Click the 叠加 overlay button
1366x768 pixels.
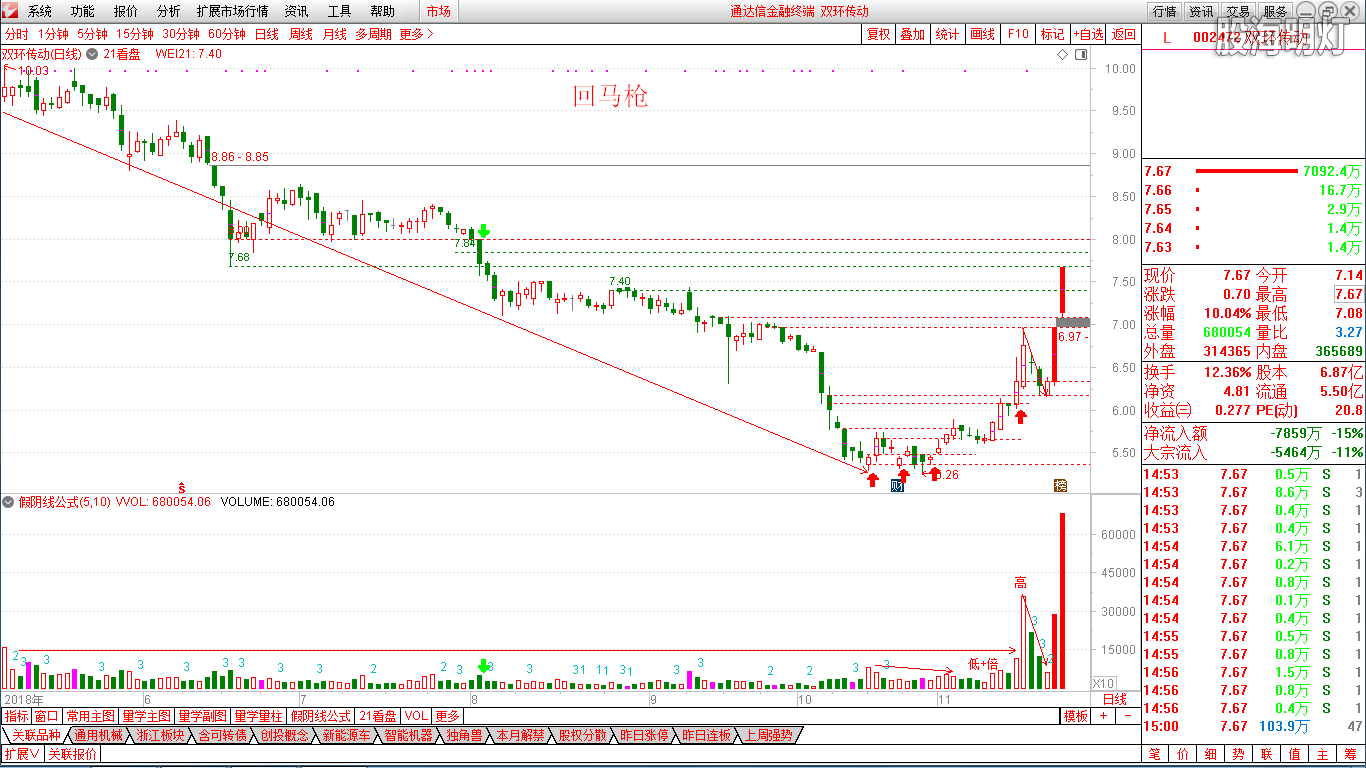(912, 34)
